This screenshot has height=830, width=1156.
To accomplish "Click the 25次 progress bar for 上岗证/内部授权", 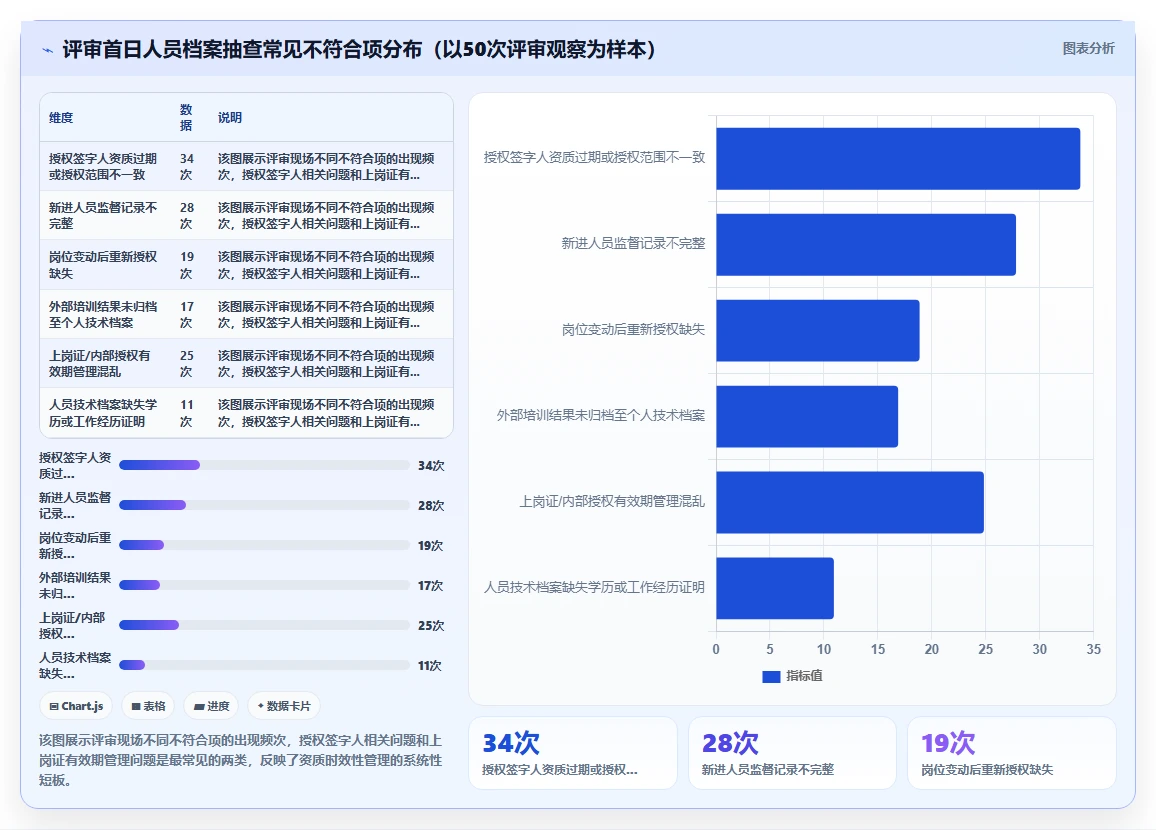I will pyautogui.click(x=264, y=625).
